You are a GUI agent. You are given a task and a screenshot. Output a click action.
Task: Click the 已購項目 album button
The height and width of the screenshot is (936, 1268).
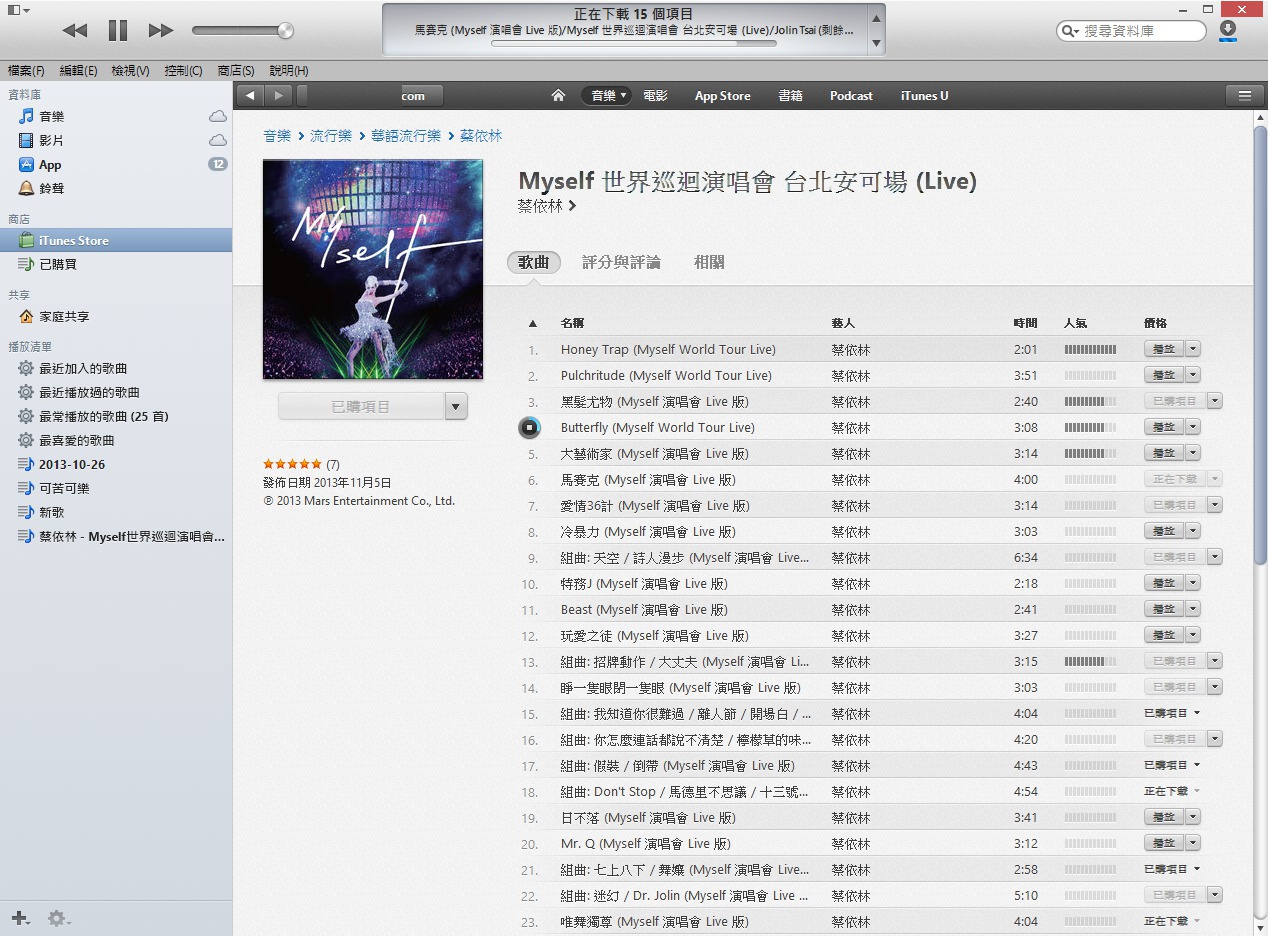coord(360,407)
